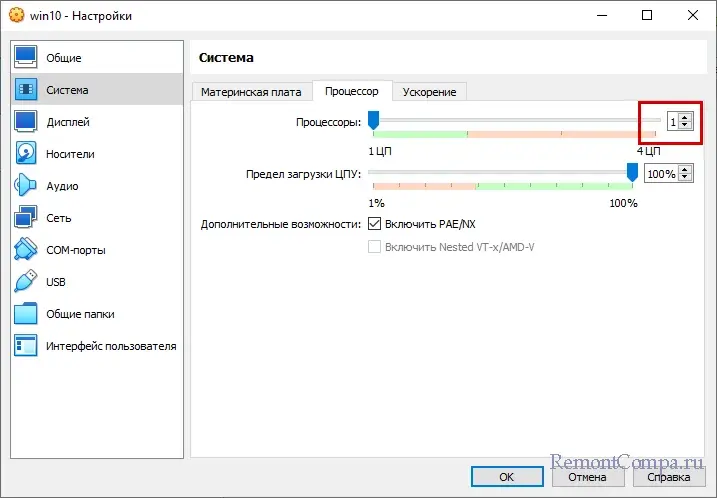
Task: Select the Дисплей monitor icon
Action: pos(26,122)
